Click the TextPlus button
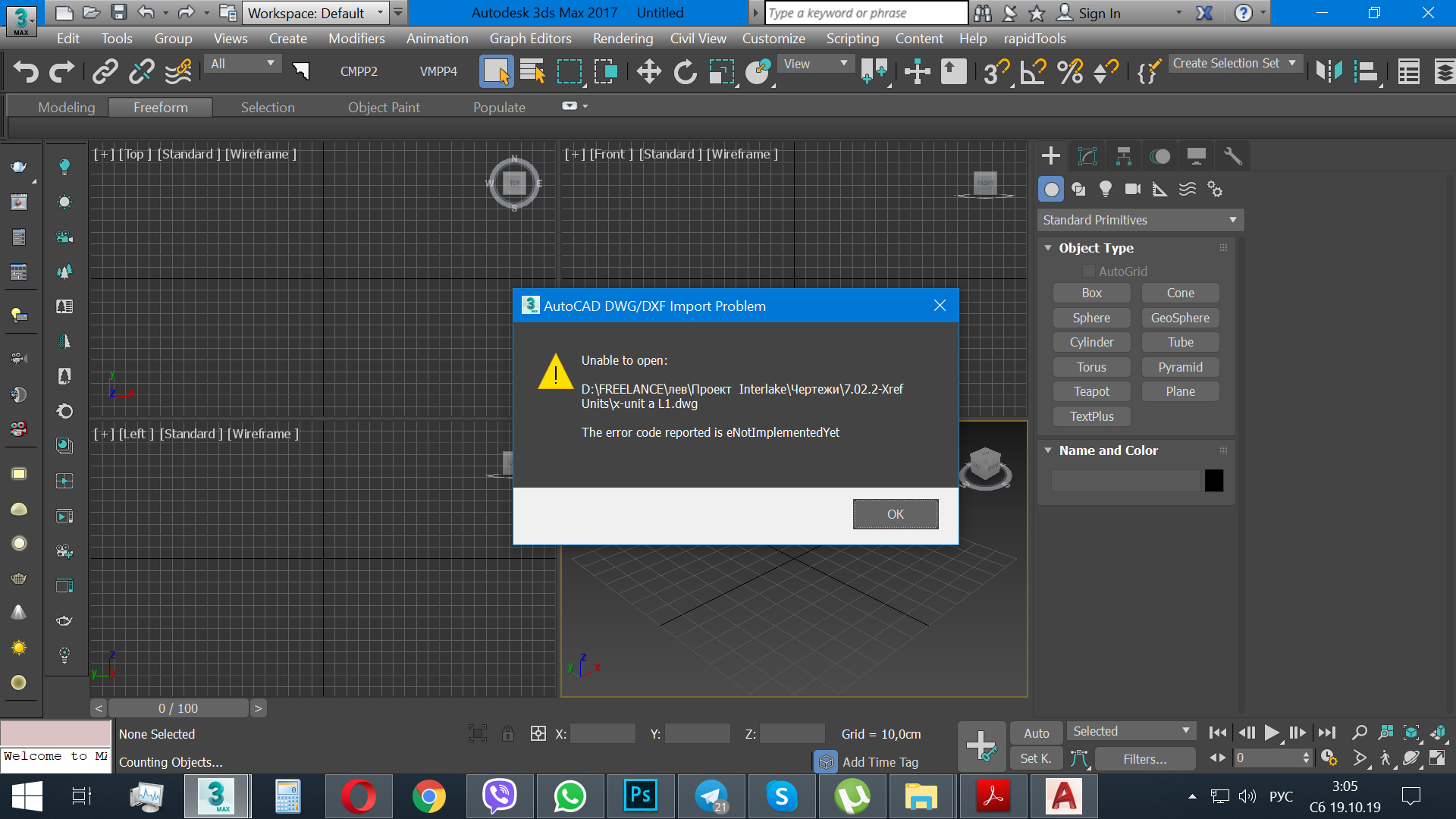The width and height of the screenshot is (1456, 819). click(x=1091, y=416)
